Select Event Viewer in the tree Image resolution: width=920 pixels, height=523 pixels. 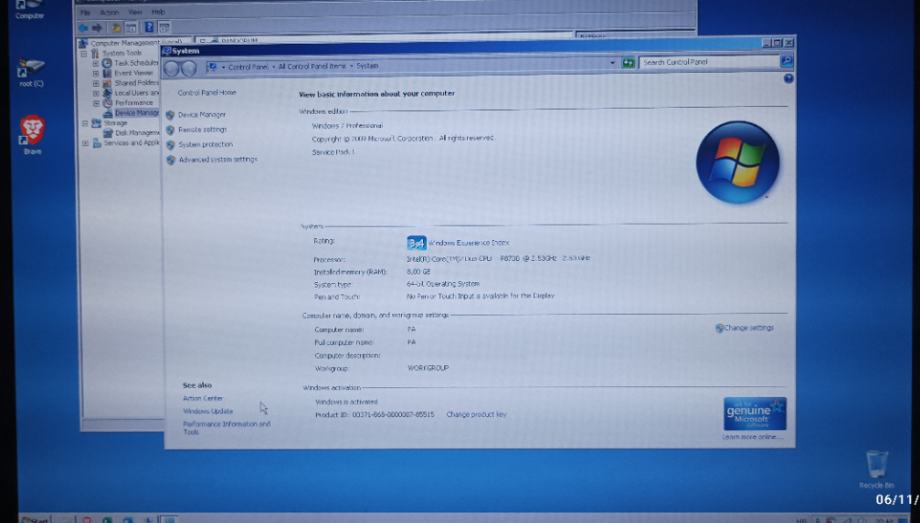(133, 73)
